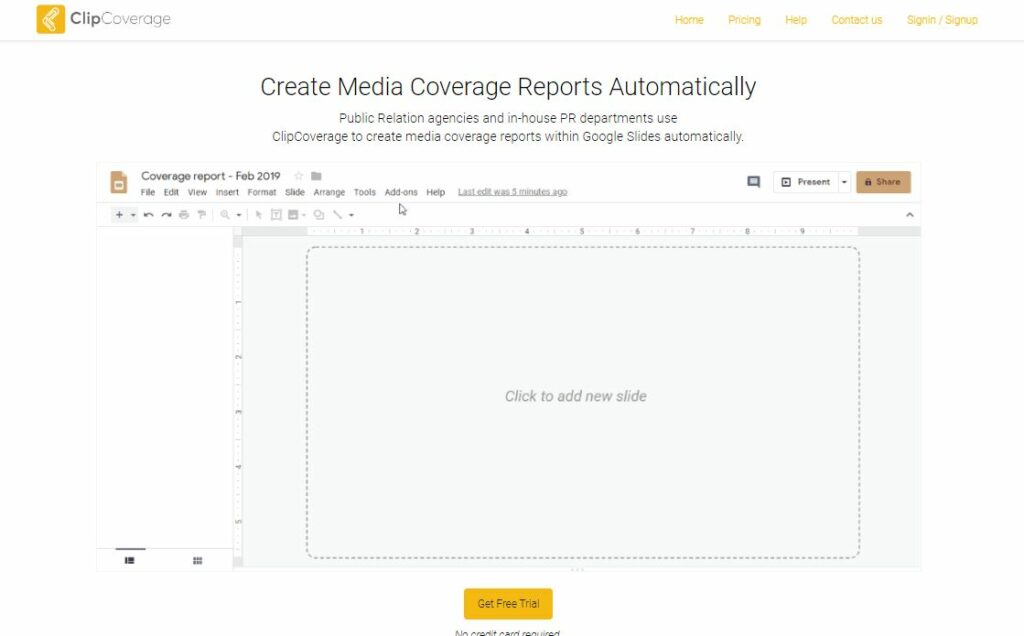The width and height of the screenshot is (1024, 636).
Task: Click the ClipCoverage logo icon
Action: 50,19
